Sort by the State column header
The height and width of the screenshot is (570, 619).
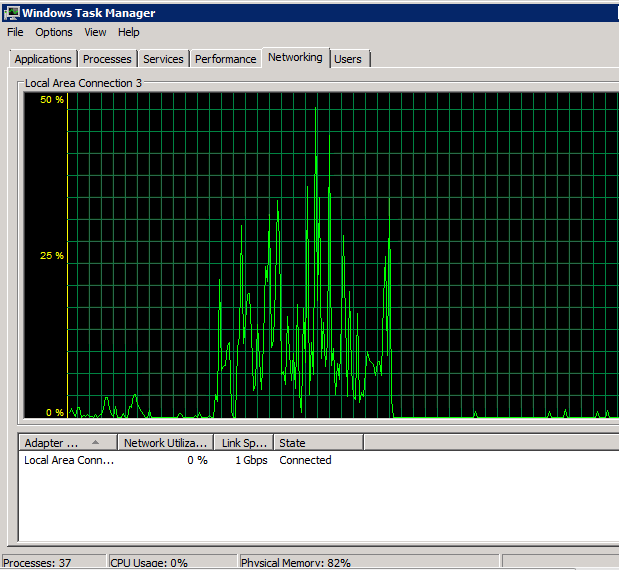click(x=318, y=443)
